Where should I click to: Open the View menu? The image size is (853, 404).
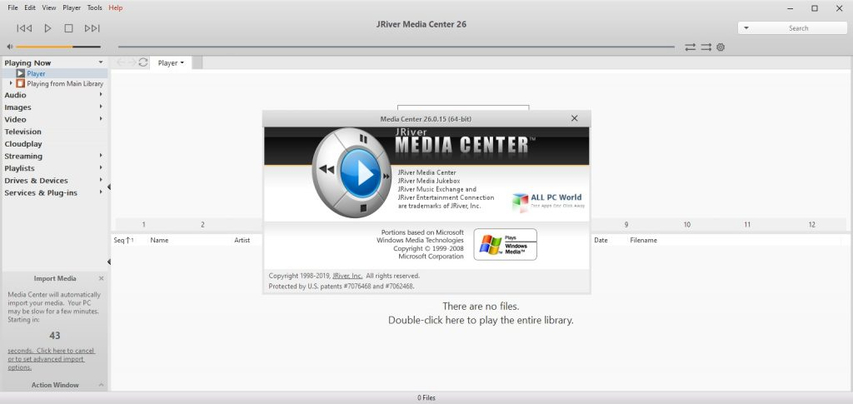[49, 8]
